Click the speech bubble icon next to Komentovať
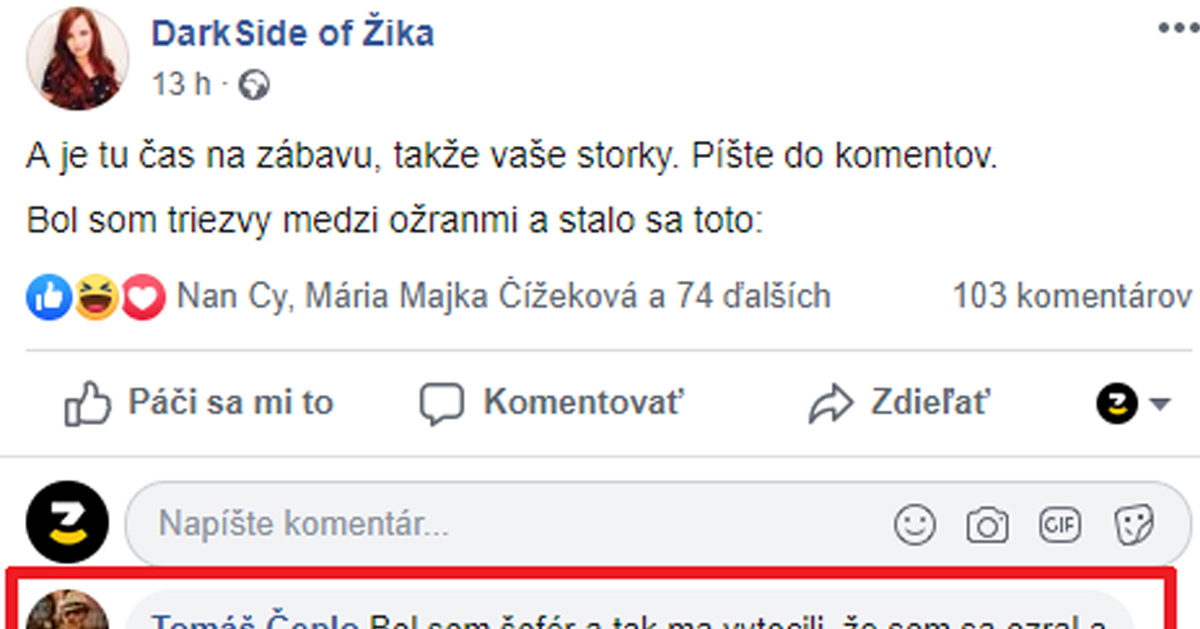The image size is (1200, 629). click(x=442, y=402)
